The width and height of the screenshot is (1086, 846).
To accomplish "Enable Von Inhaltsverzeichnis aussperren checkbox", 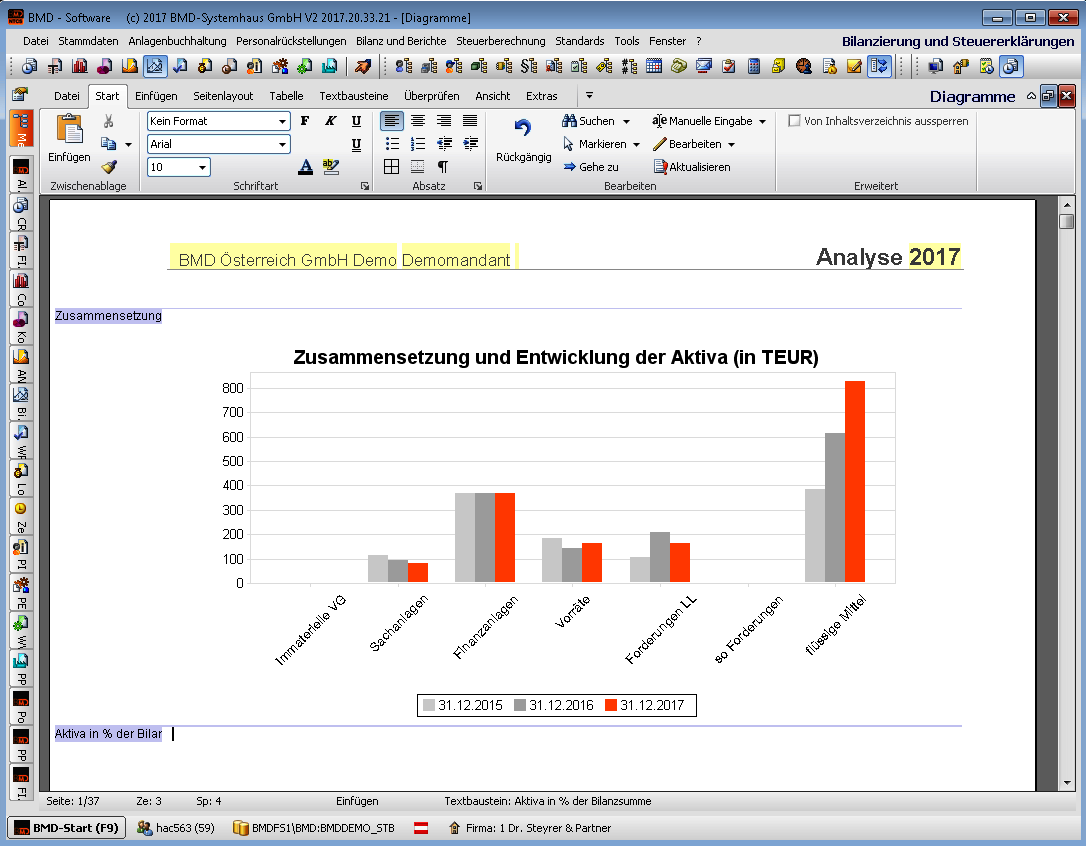I will click(x=794, y=121).
